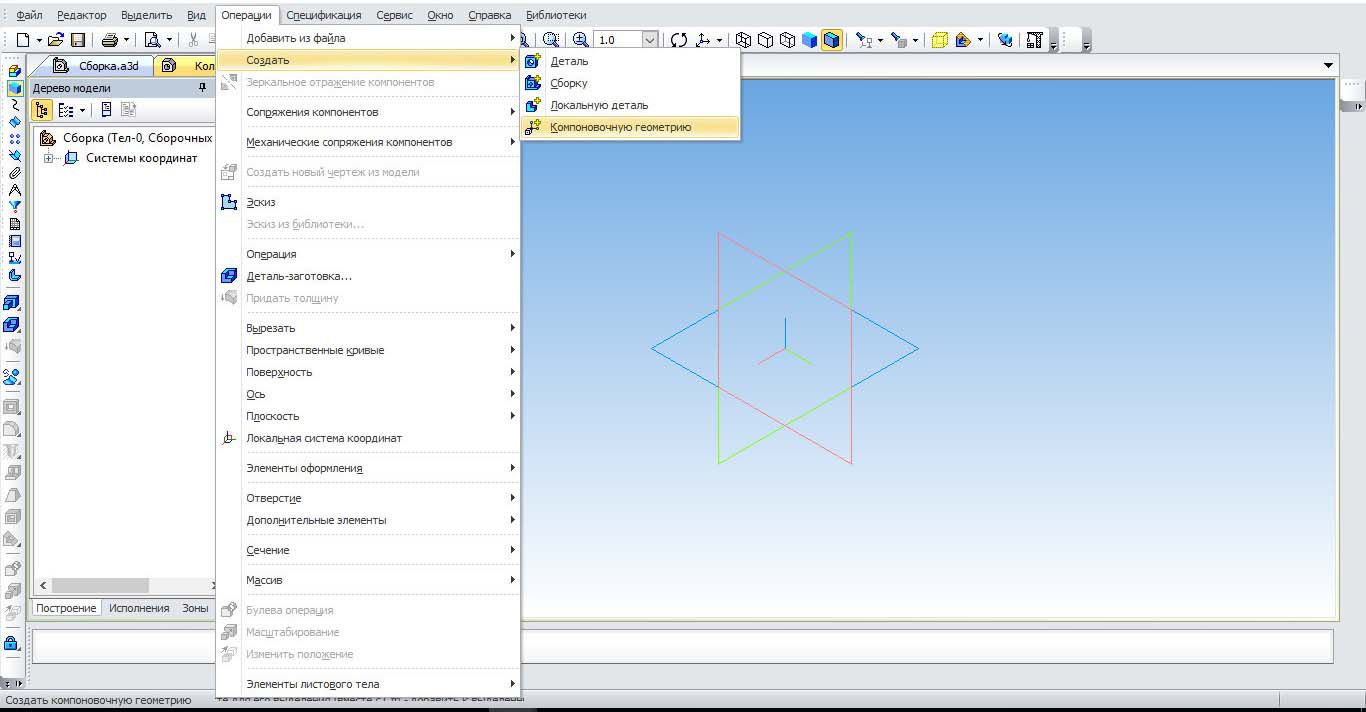
Task: Pin the Дерево модели panel
Action: (x=203, y=88)
